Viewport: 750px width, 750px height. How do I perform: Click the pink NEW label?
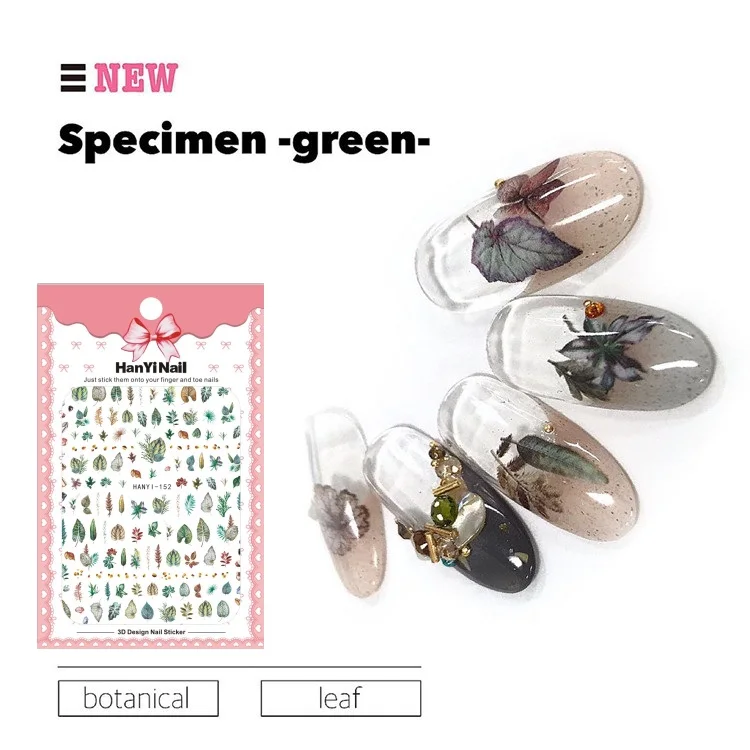136,77
